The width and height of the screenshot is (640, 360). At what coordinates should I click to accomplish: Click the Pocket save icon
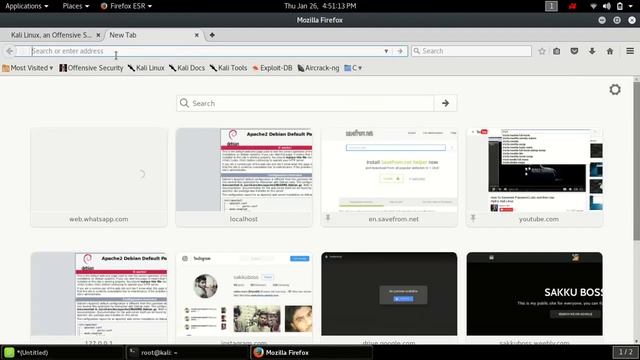574,51
